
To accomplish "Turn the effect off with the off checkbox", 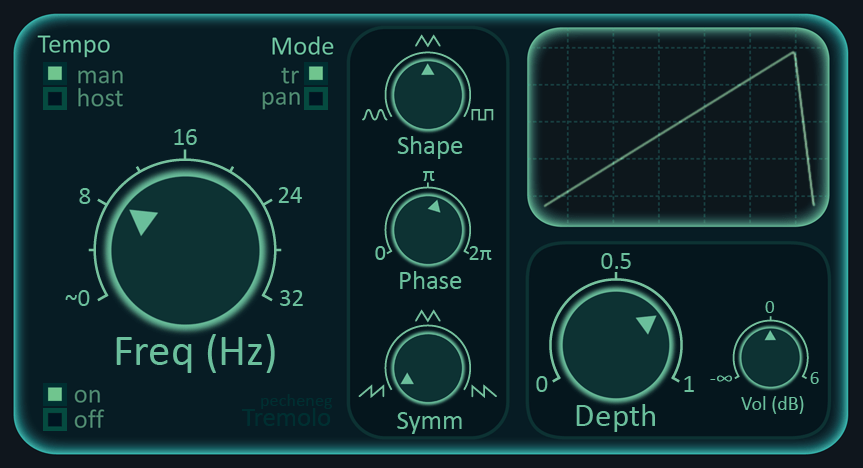I will point(55,419).
